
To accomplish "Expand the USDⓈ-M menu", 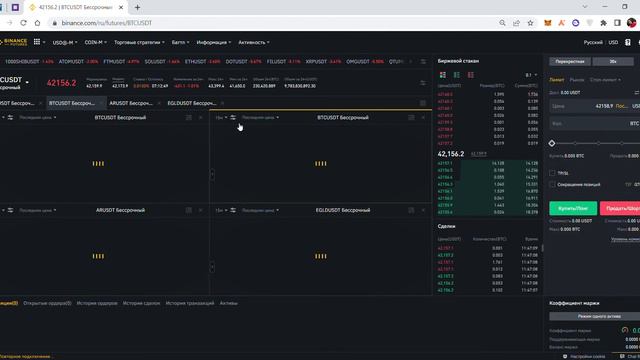I will 65,42.
